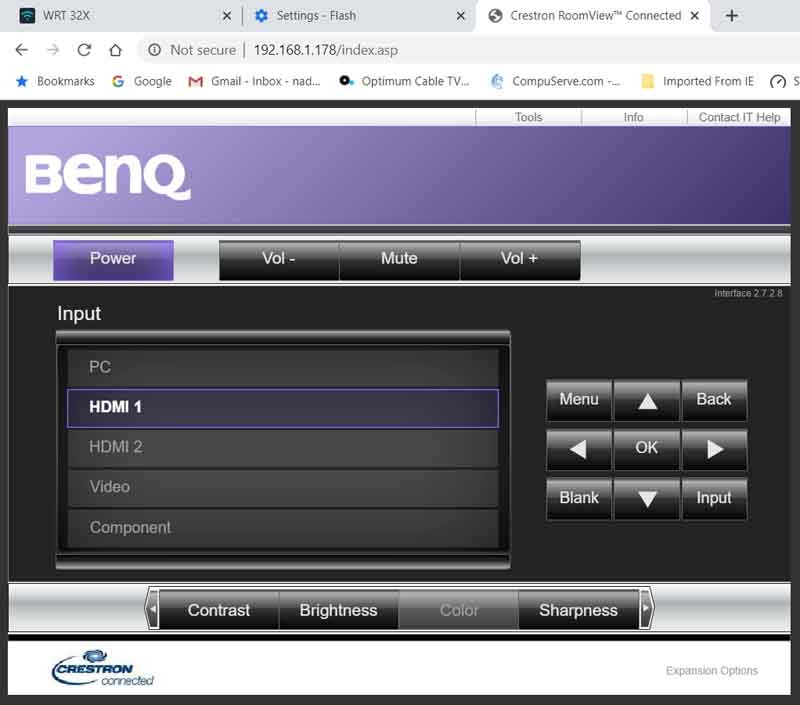This screenshot has height=705, width=800.
Task: Open the Brightness adjustment
Action: [x=339, y=610]
